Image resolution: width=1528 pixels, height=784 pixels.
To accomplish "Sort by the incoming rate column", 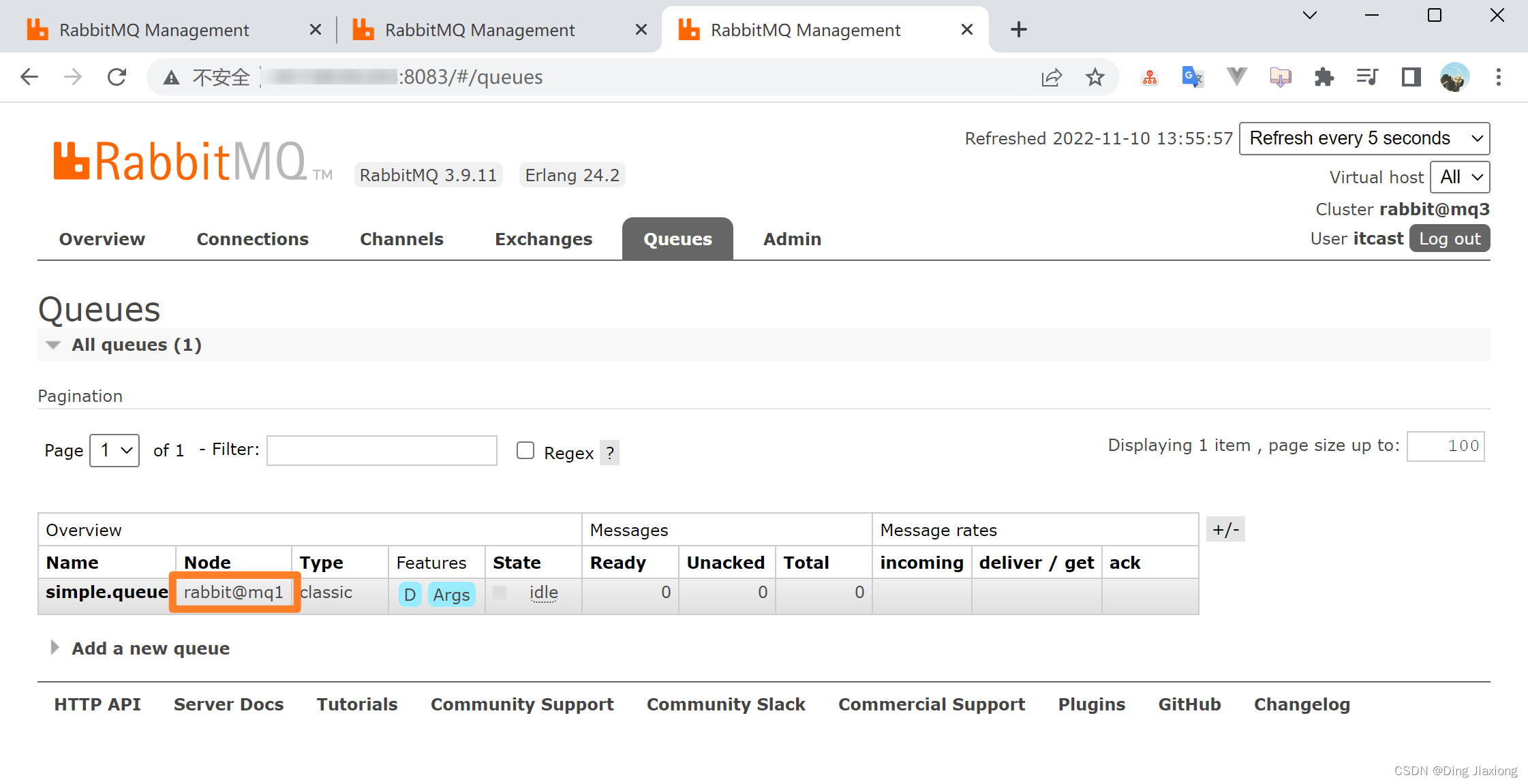I will pos(921,563).
